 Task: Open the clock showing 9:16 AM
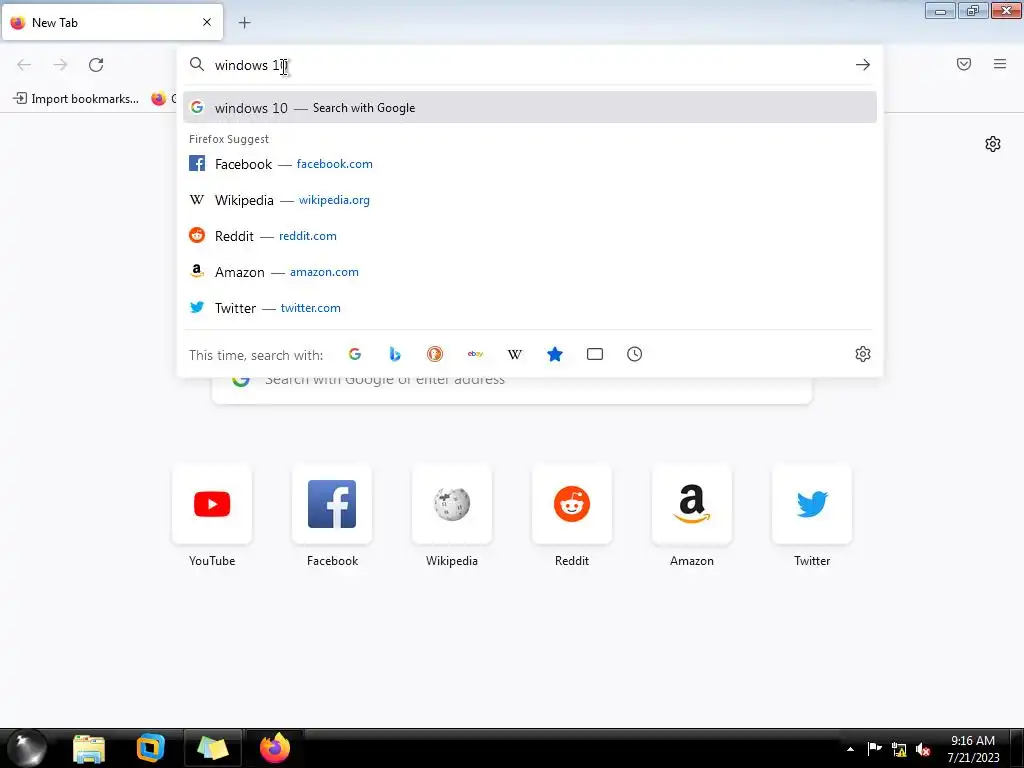(x=973, y=749)
